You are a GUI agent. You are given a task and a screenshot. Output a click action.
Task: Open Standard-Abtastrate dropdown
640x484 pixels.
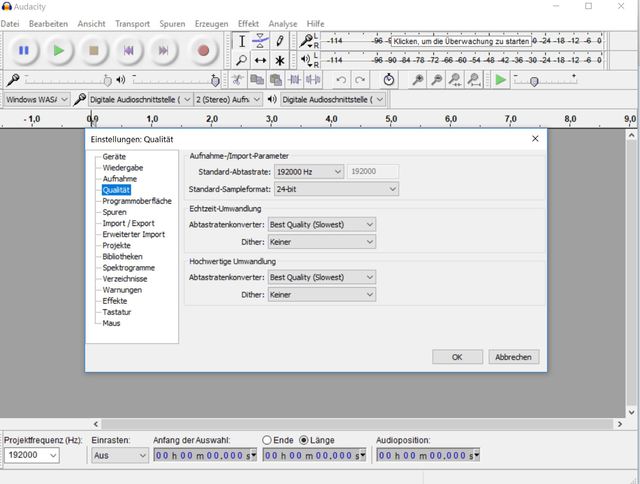(x=309, y=172)
